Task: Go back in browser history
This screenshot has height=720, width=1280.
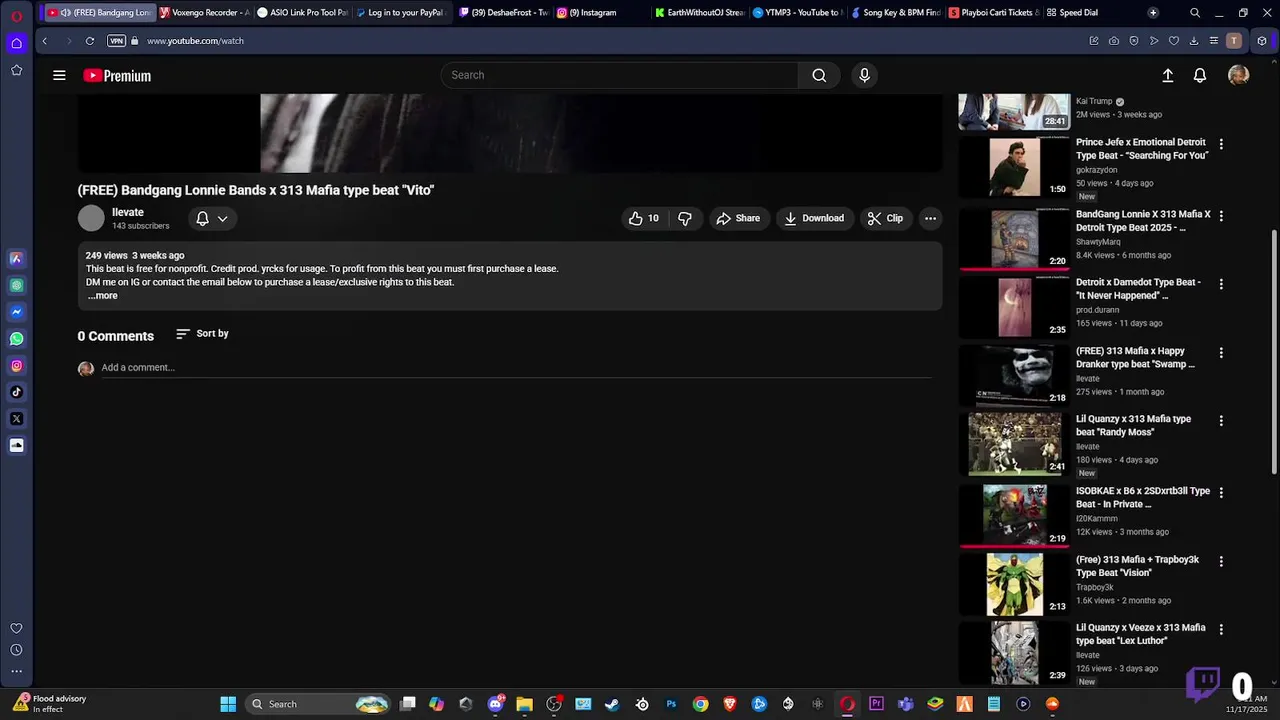Action: tap(44, 41)
